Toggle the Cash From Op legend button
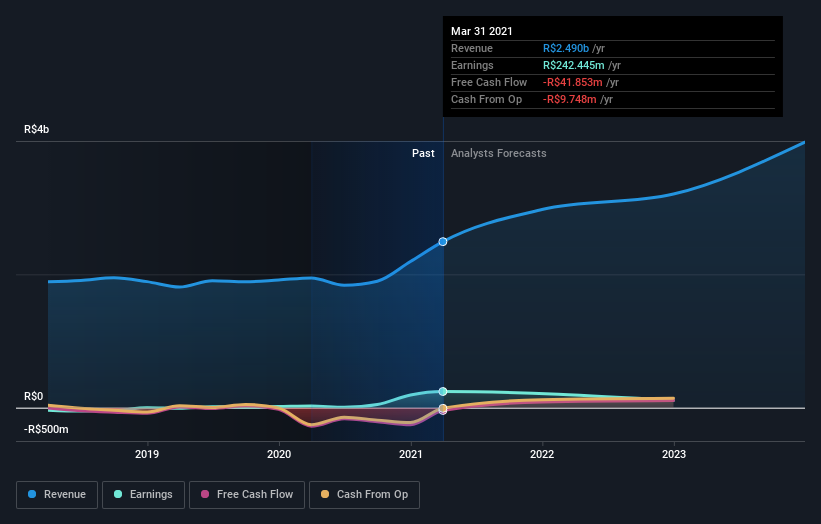 coord(364,495)
